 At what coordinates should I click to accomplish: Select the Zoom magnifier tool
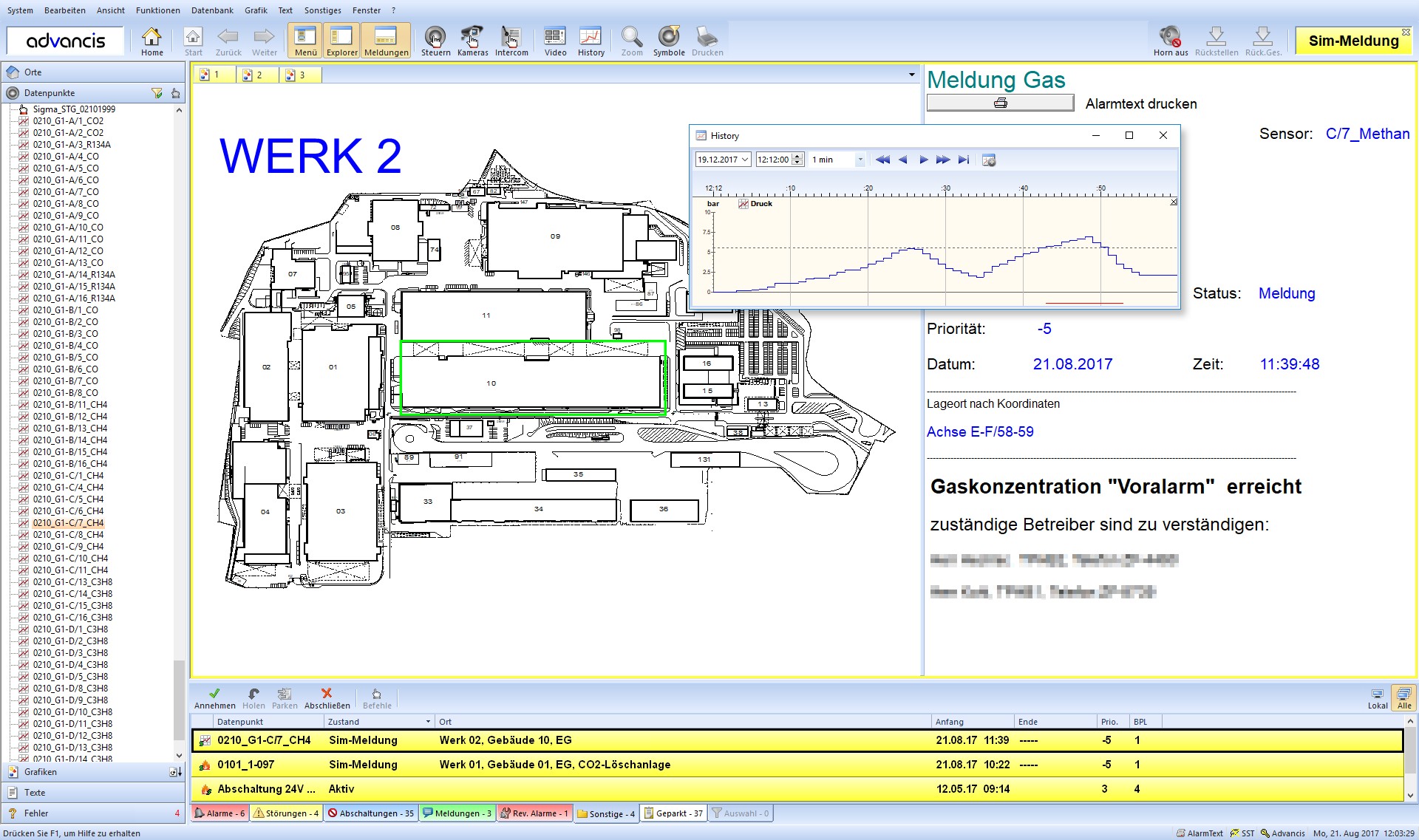(x=632, y=41)
